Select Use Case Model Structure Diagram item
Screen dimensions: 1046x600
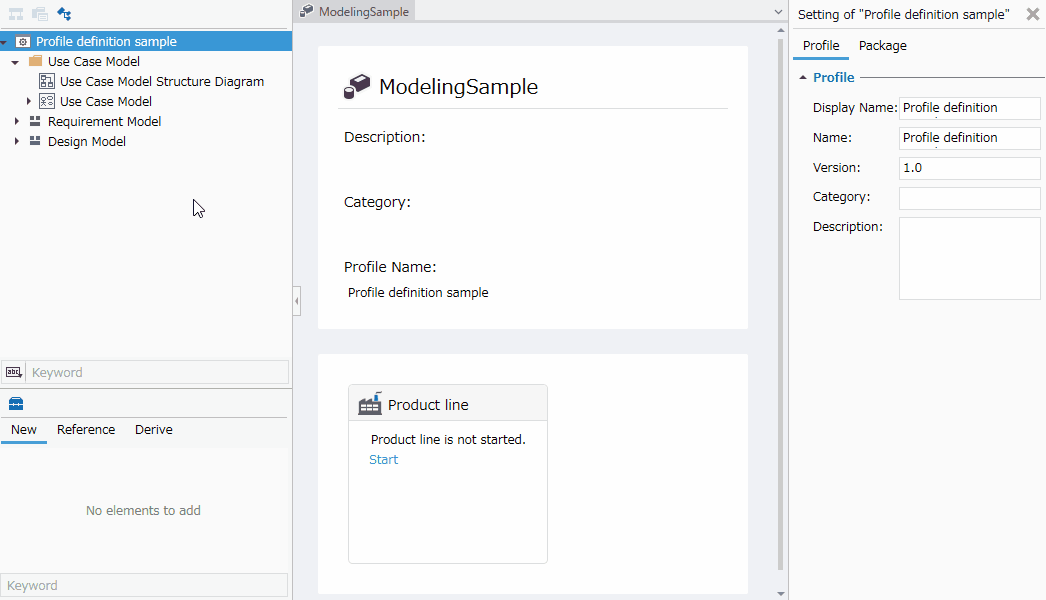(161, 81)
